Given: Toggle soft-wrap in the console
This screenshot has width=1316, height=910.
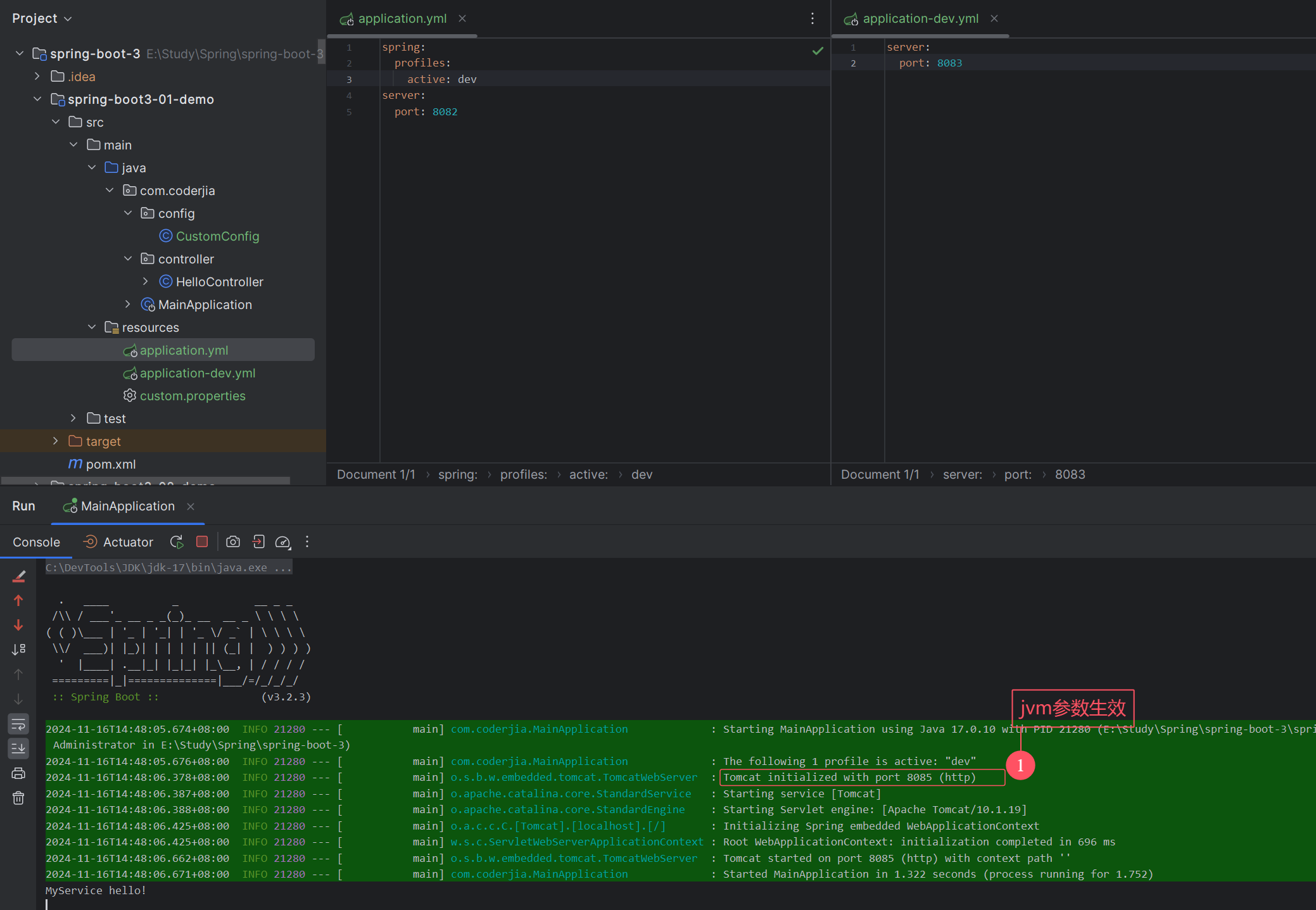Looking at the screenshot, I should (x=19, y=724).
